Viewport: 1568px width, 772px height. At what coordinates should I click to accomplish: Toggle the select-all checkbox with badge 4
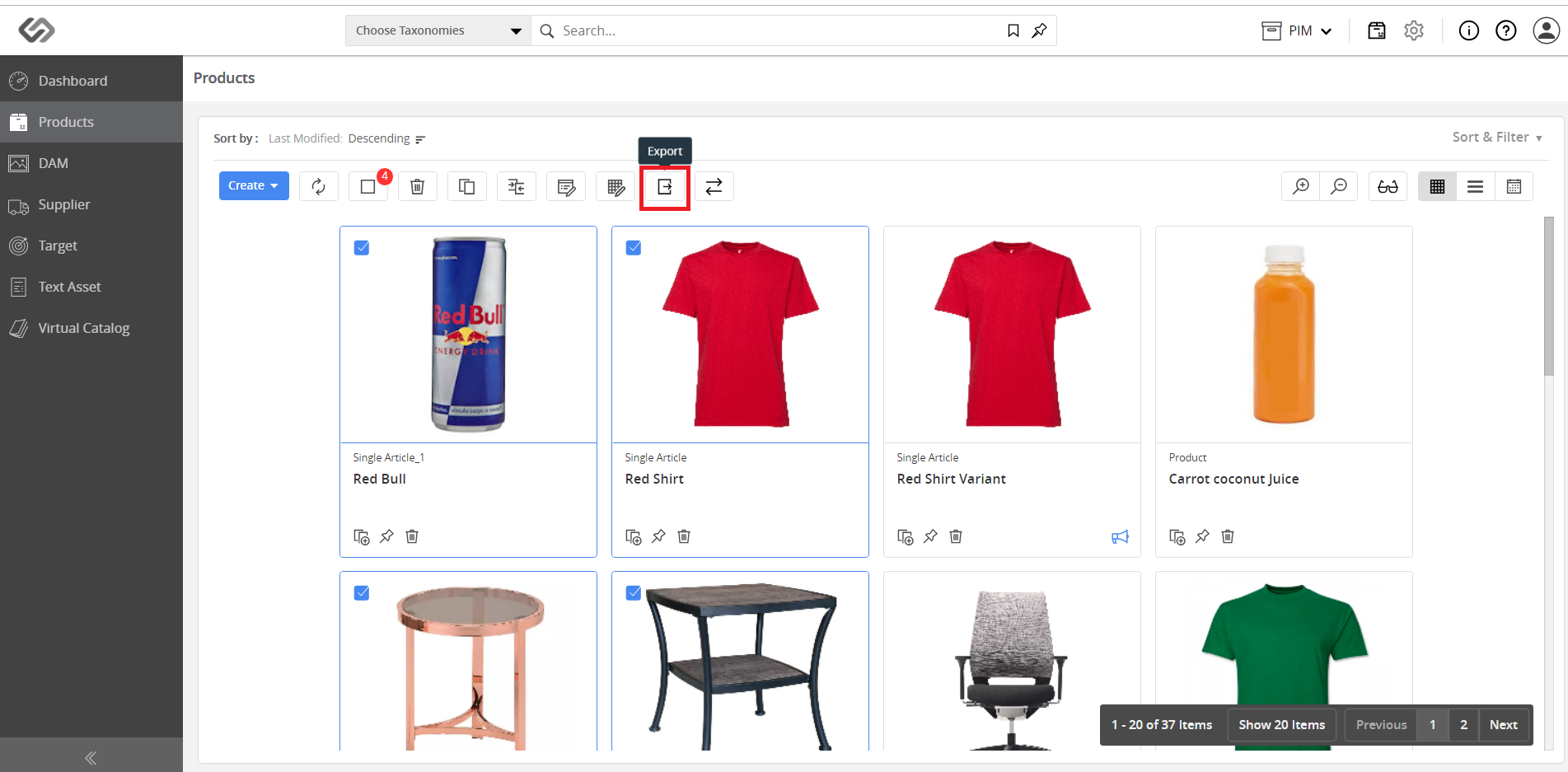click(368, 187)
